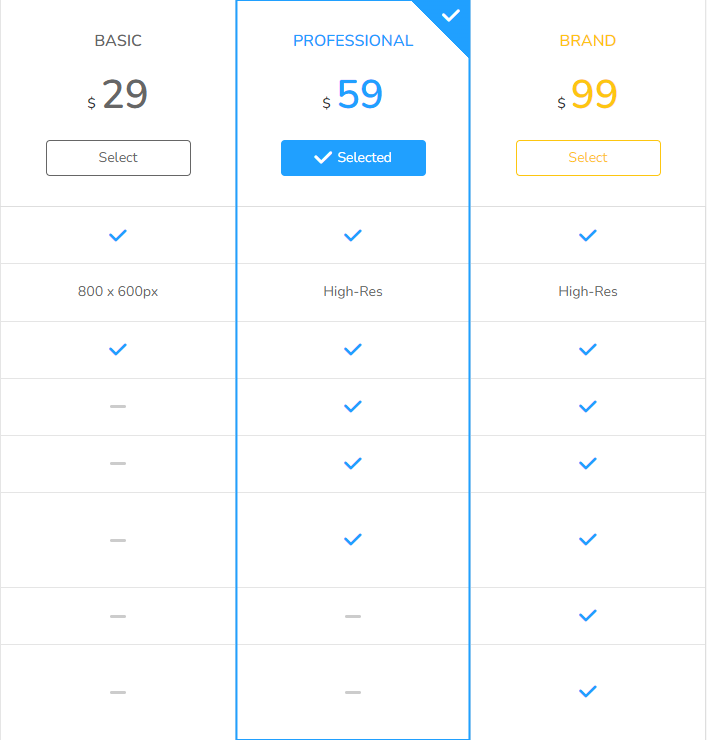Click the Basic column first-row checkmark
Image resolution: width=707 pixels, height=740 pixels.
[118, 235]
